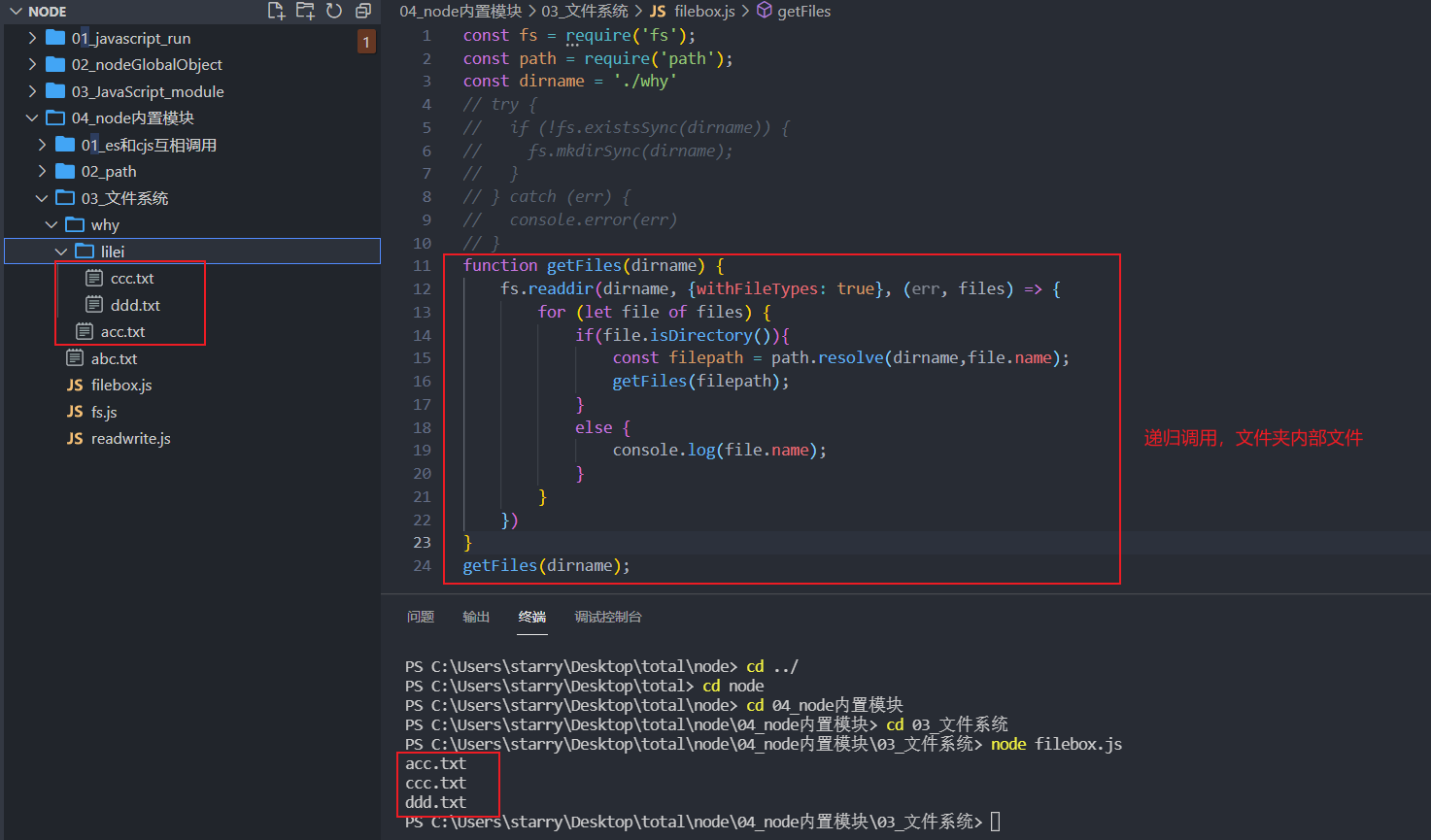Click the acc.txt file icon

tap(85, 331)
